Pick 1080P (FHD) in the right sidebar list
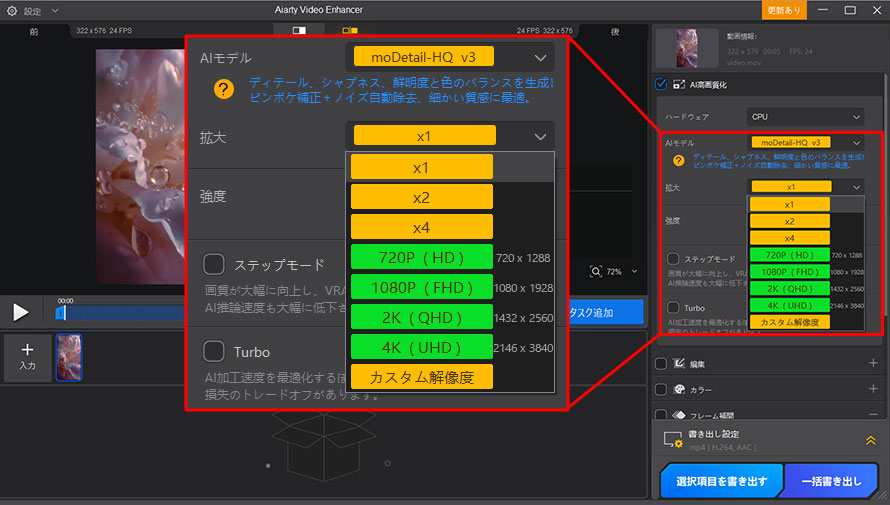890x505 pixels. [790, 272]
